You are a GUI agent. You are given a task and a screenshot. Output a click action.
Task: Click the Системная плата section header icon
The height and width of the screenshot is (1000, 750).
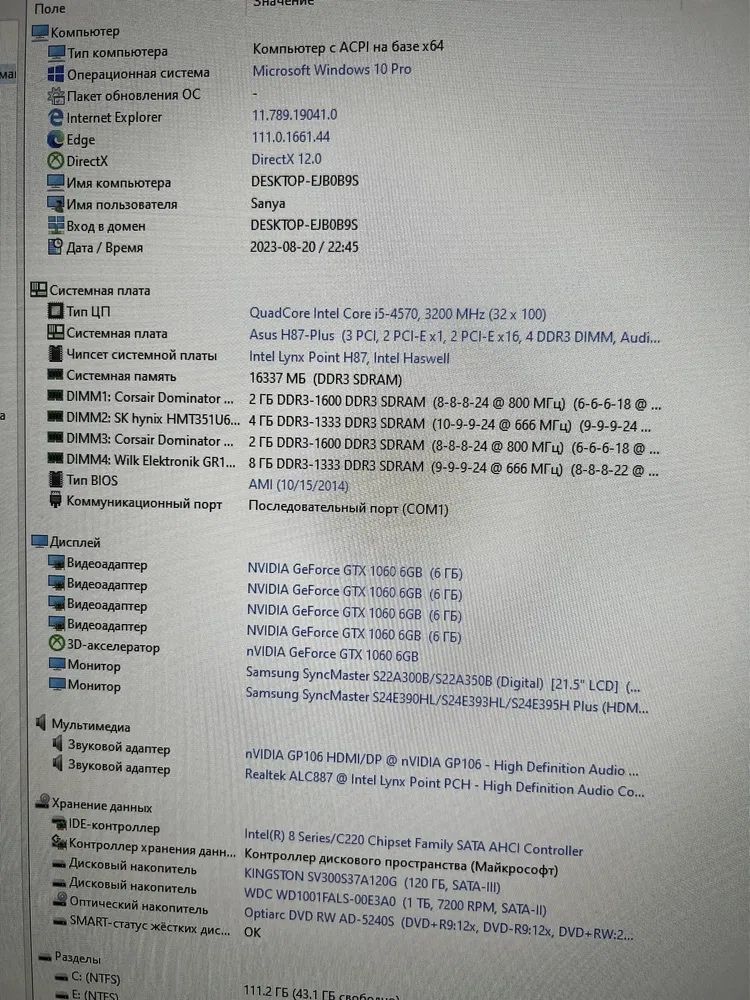coord(38,290)
